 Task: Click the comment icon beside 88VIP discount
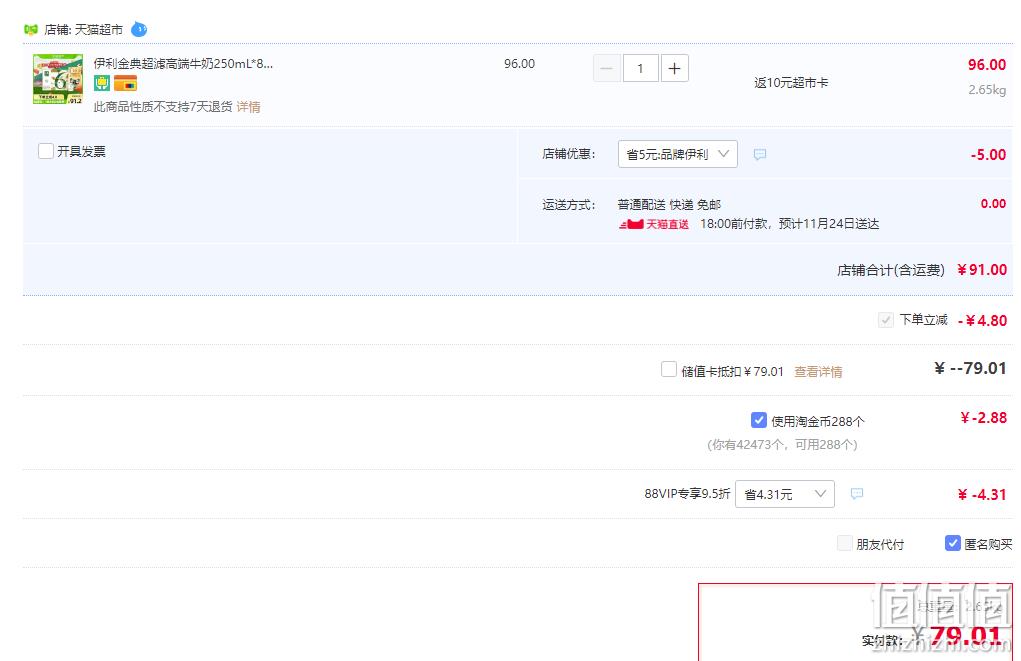click(x=857, y=494)
